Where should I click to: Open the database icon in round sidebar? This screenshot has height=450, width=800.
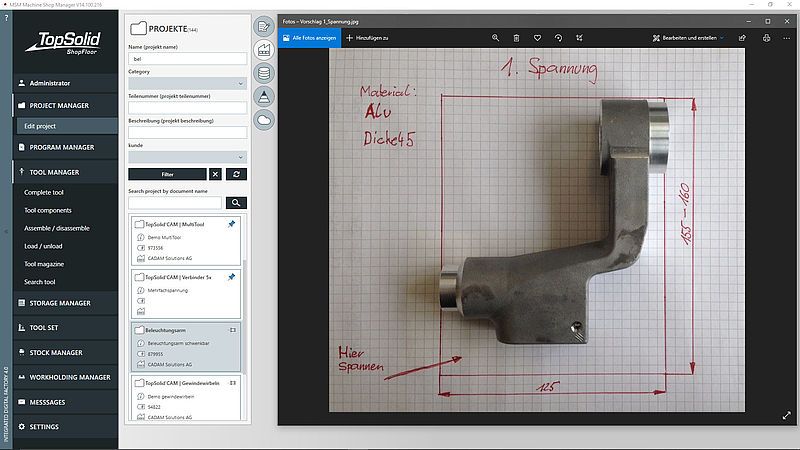[264, 72]
